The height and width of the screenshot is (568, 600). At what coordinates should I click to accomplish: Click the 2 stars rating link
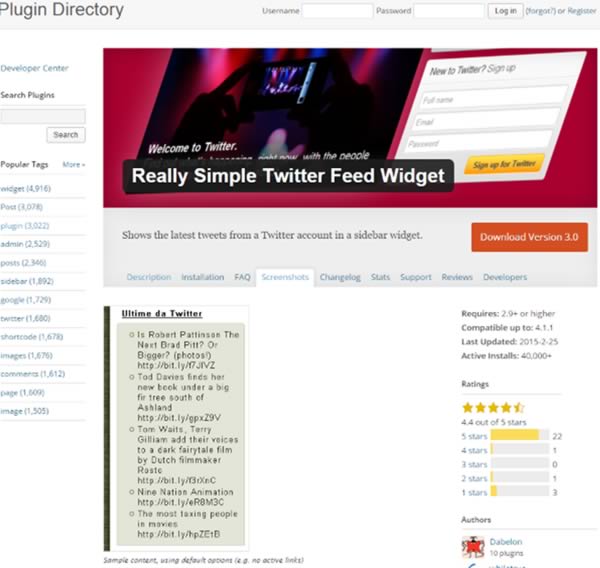click(474, 478)
